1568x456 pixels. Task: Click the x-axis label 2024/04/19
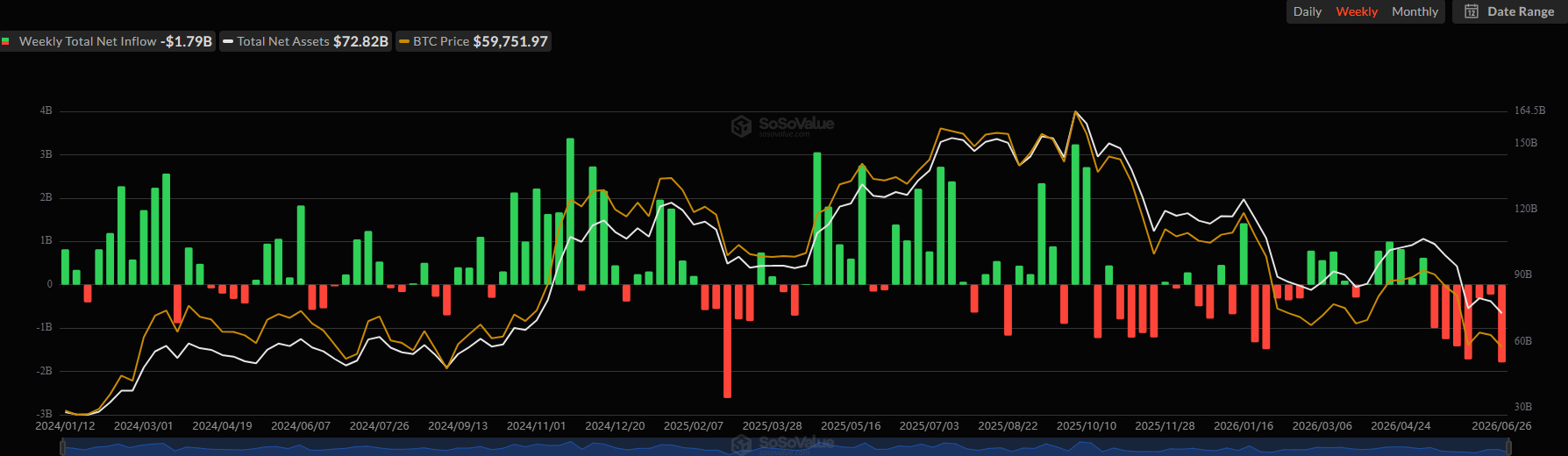pos(222,425)
